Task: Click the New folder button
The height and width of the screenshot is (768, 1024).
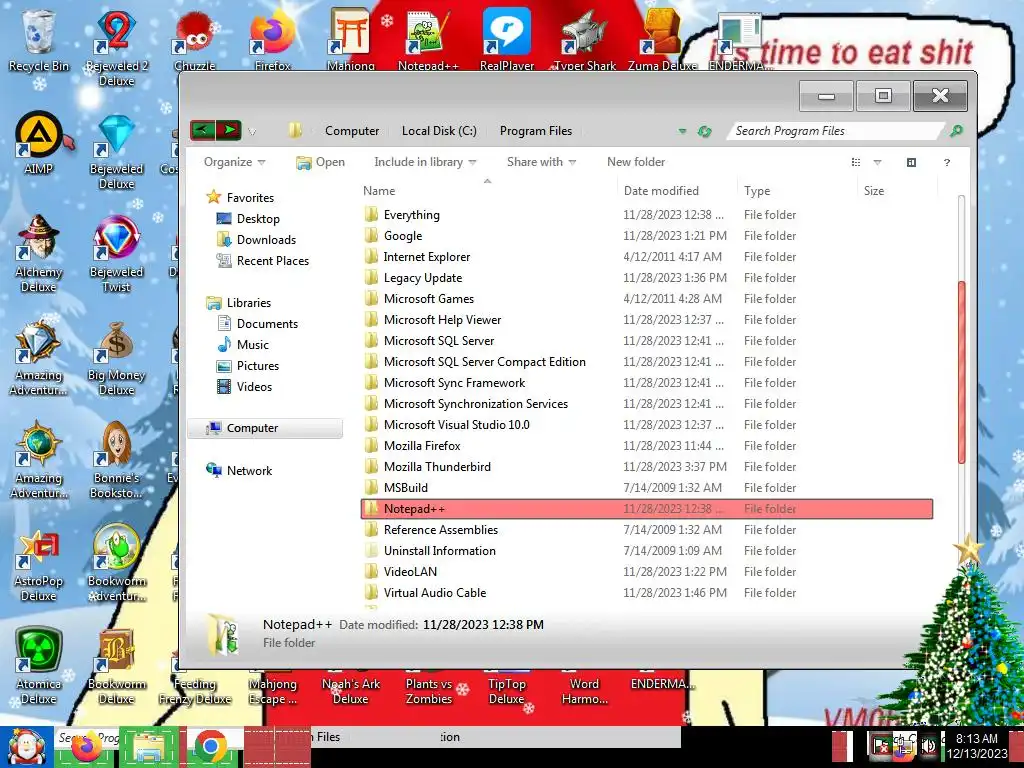Action: (635, 162)
